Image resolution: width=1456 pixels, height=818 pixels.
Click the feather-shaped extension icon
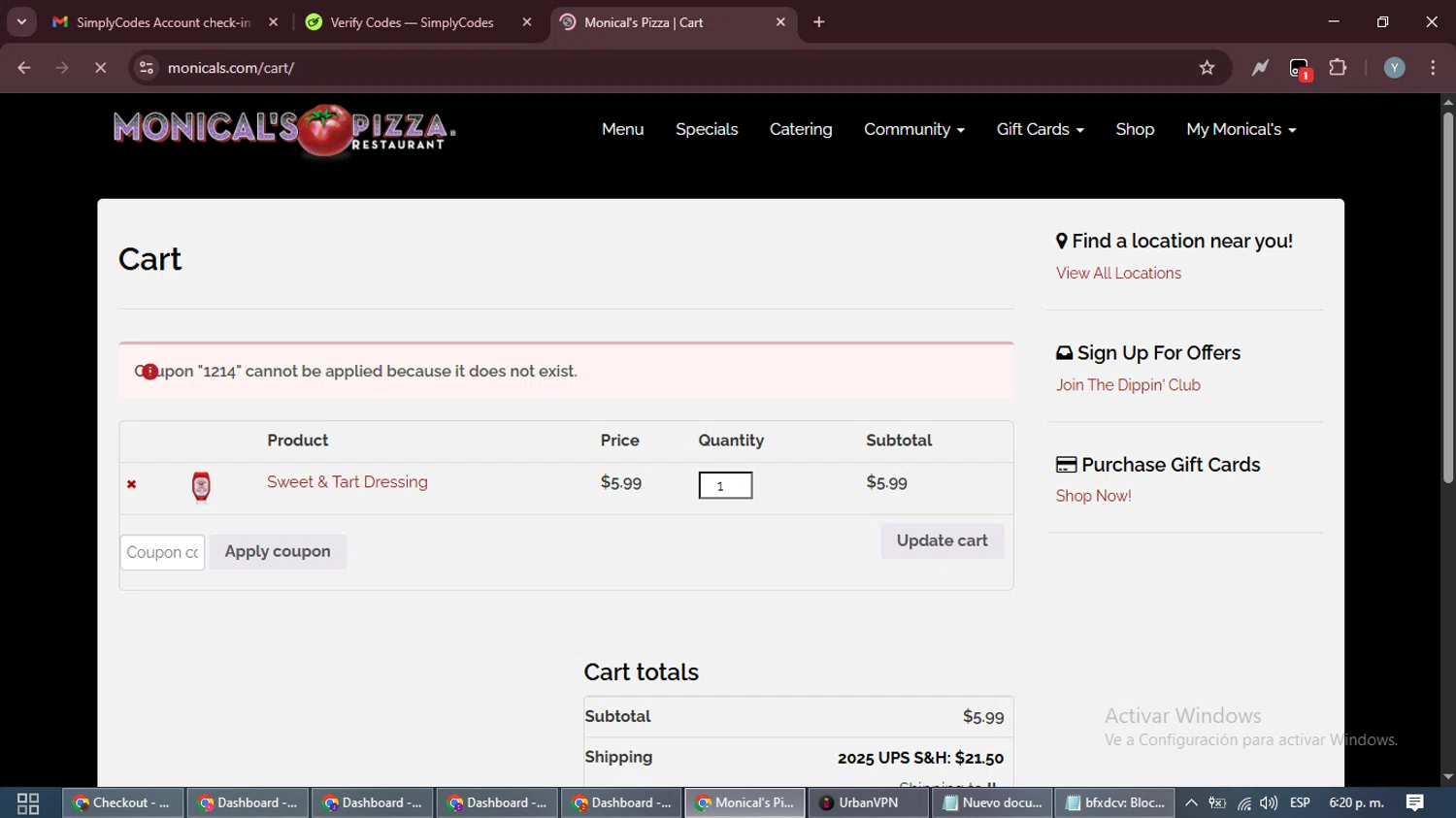click(1260, 68)
